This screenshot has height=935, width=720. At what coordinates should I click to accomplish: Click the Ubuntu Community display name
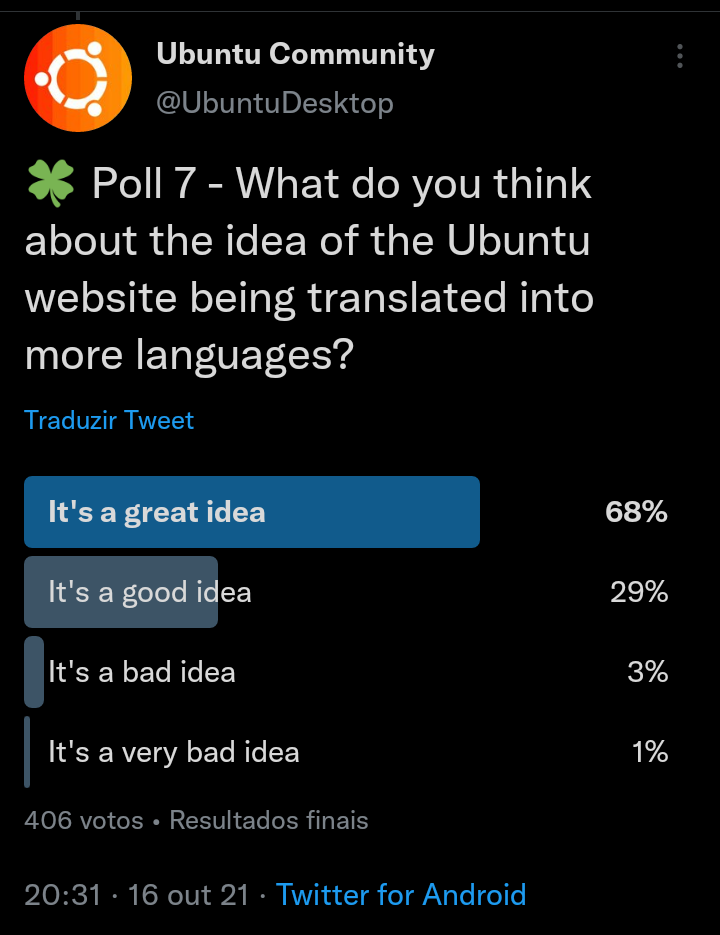coord(295,54)
